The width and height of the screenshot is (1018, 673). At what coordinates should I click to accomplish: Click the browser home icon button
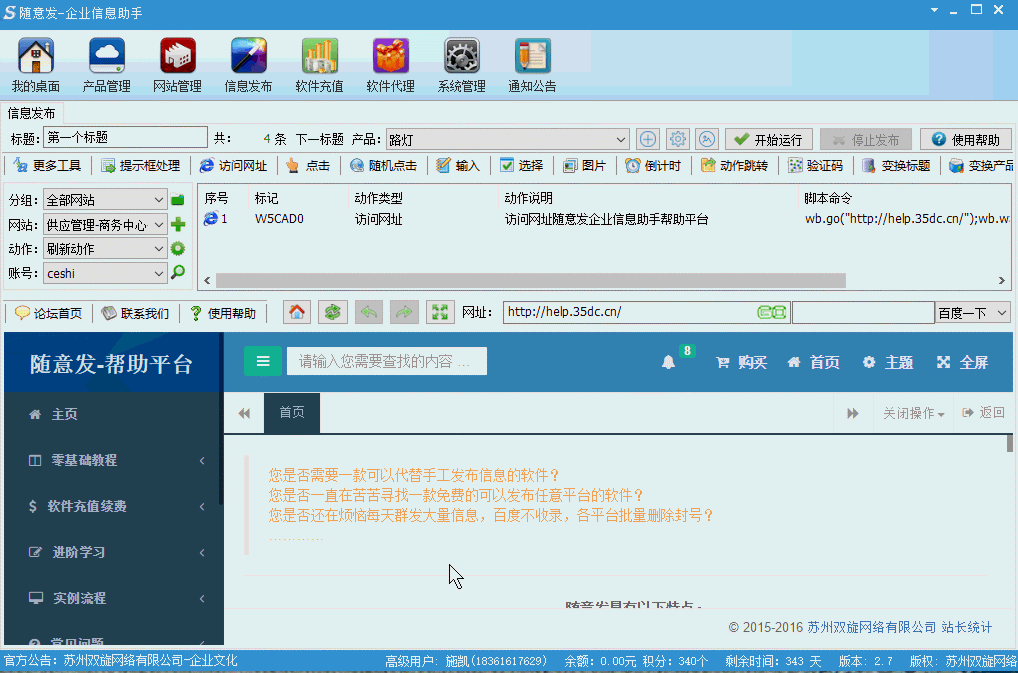point(297,313)
